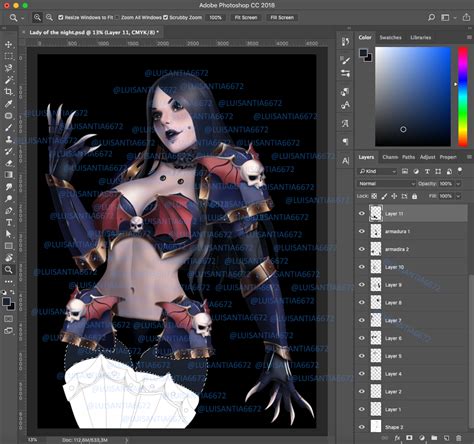
Task: Expand the status bar info arrow
Action: pyautogui.click(x=127, y=440)
